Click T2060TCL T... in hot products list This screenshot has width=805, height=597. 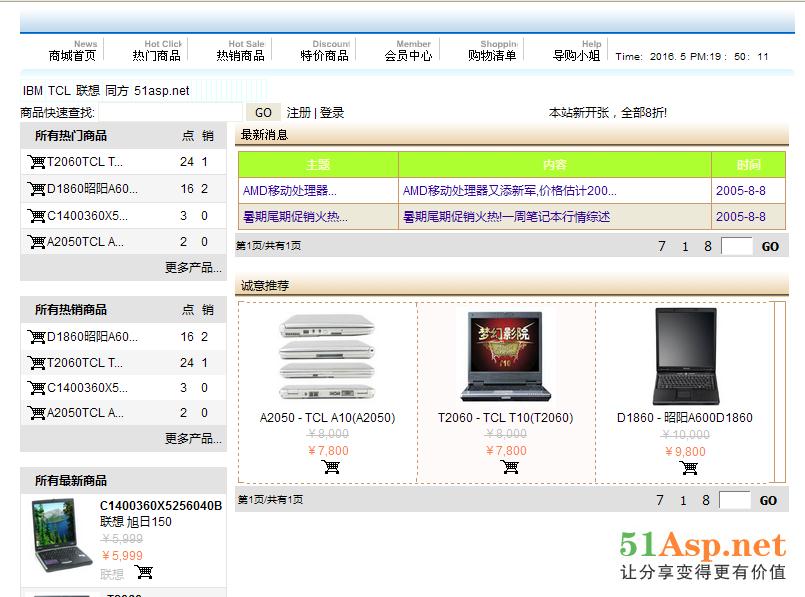pyautogui.click(x=85, y=162)
